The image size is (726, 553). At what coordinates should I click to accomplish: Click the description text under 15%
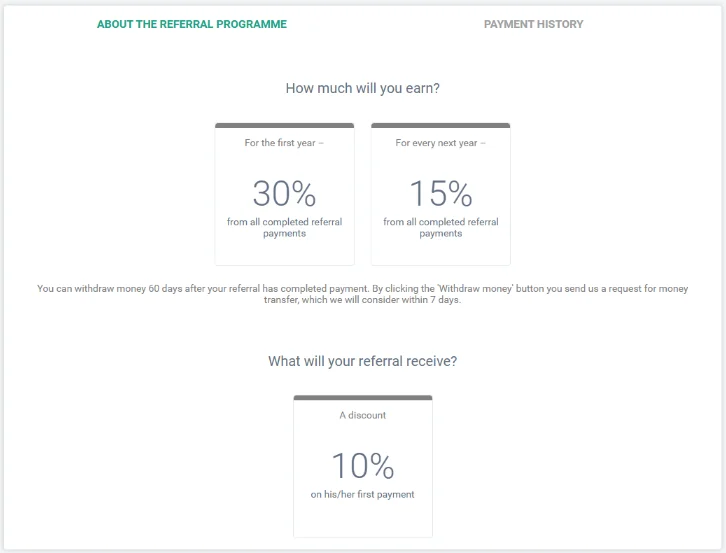pos(440,227)
